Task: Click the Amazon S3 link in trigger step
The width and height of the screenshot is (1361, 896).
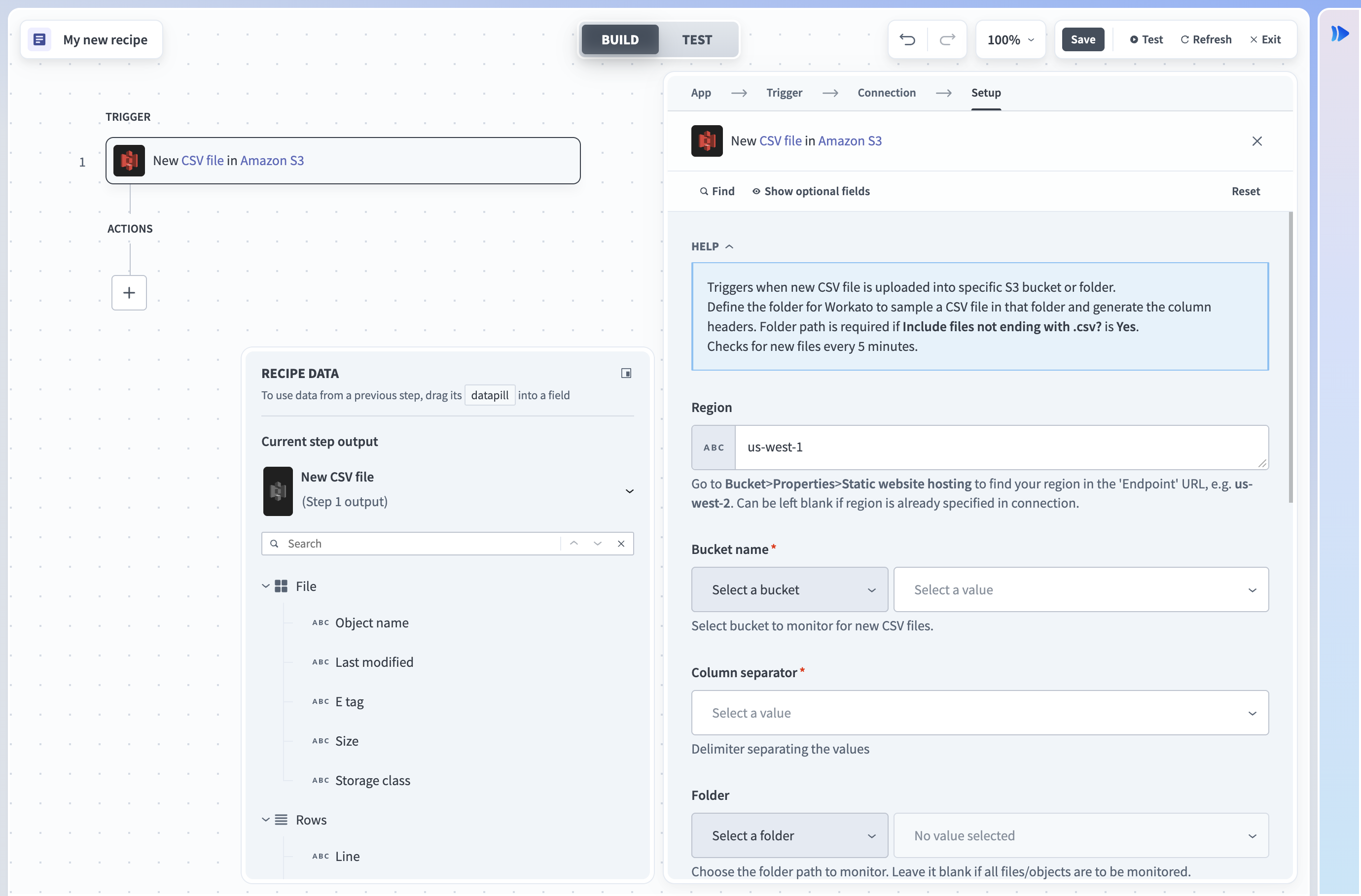Action: 272,161
